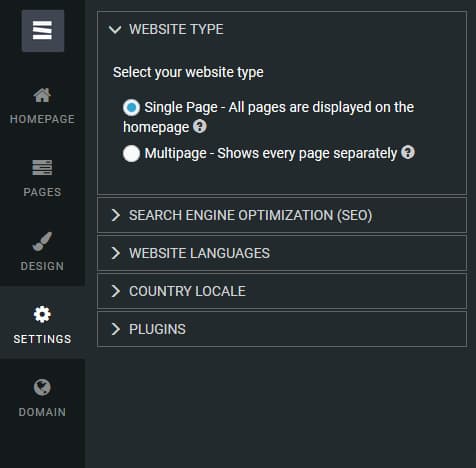Expand the Website Languages section
The image size is (476, 468).
[x=282, y=253]
